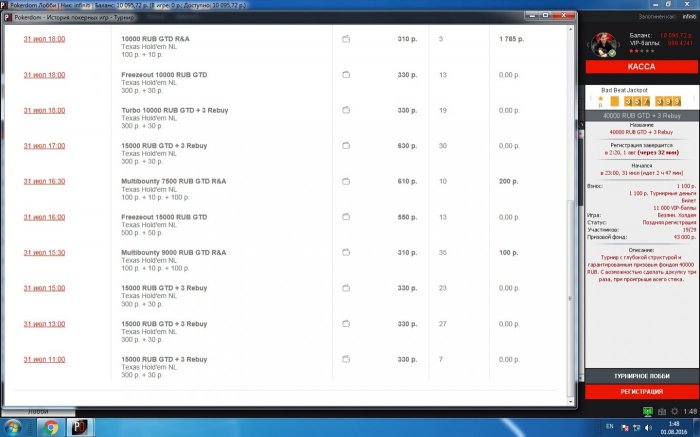Click the EN language indicator in taskbar
The image size is (700, 437).
(x=609, y=426)
